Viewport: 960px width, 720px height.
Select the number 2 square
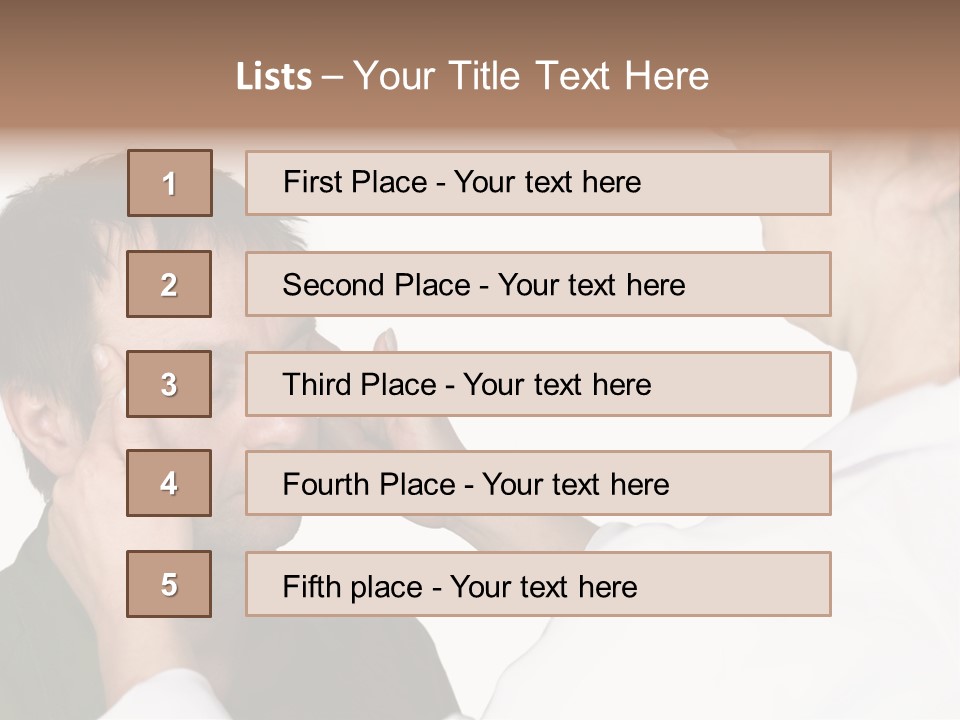pyautogui.click(x=169, y=284)
